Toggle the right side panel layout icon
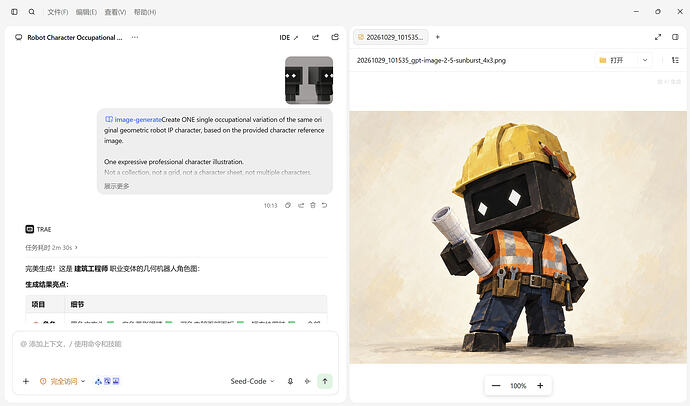 coord(675,37)
